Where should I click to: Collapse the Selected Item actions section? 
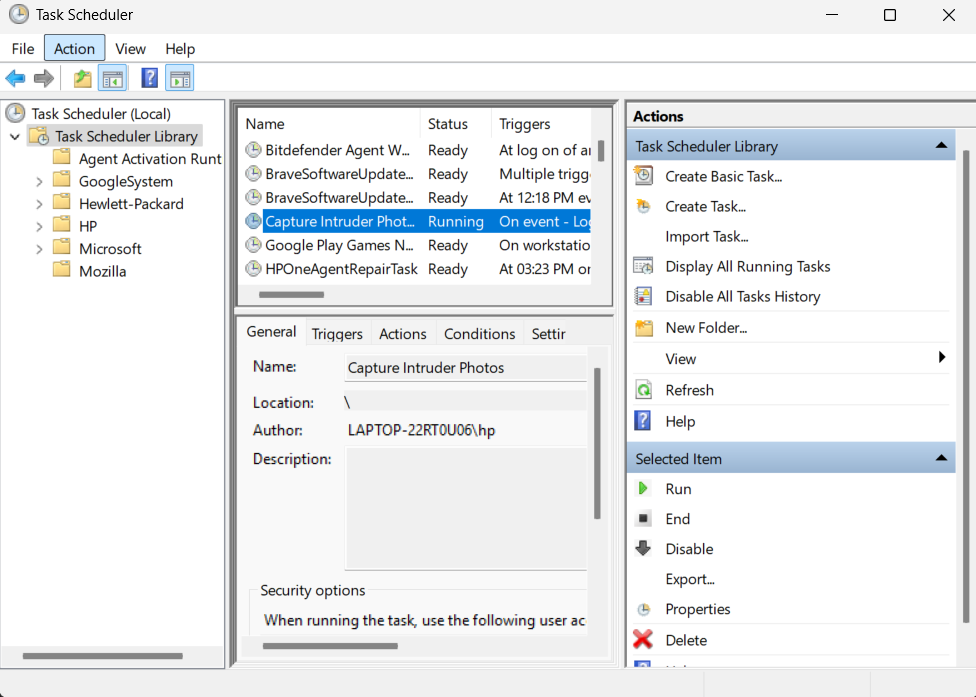pos(940,458)
